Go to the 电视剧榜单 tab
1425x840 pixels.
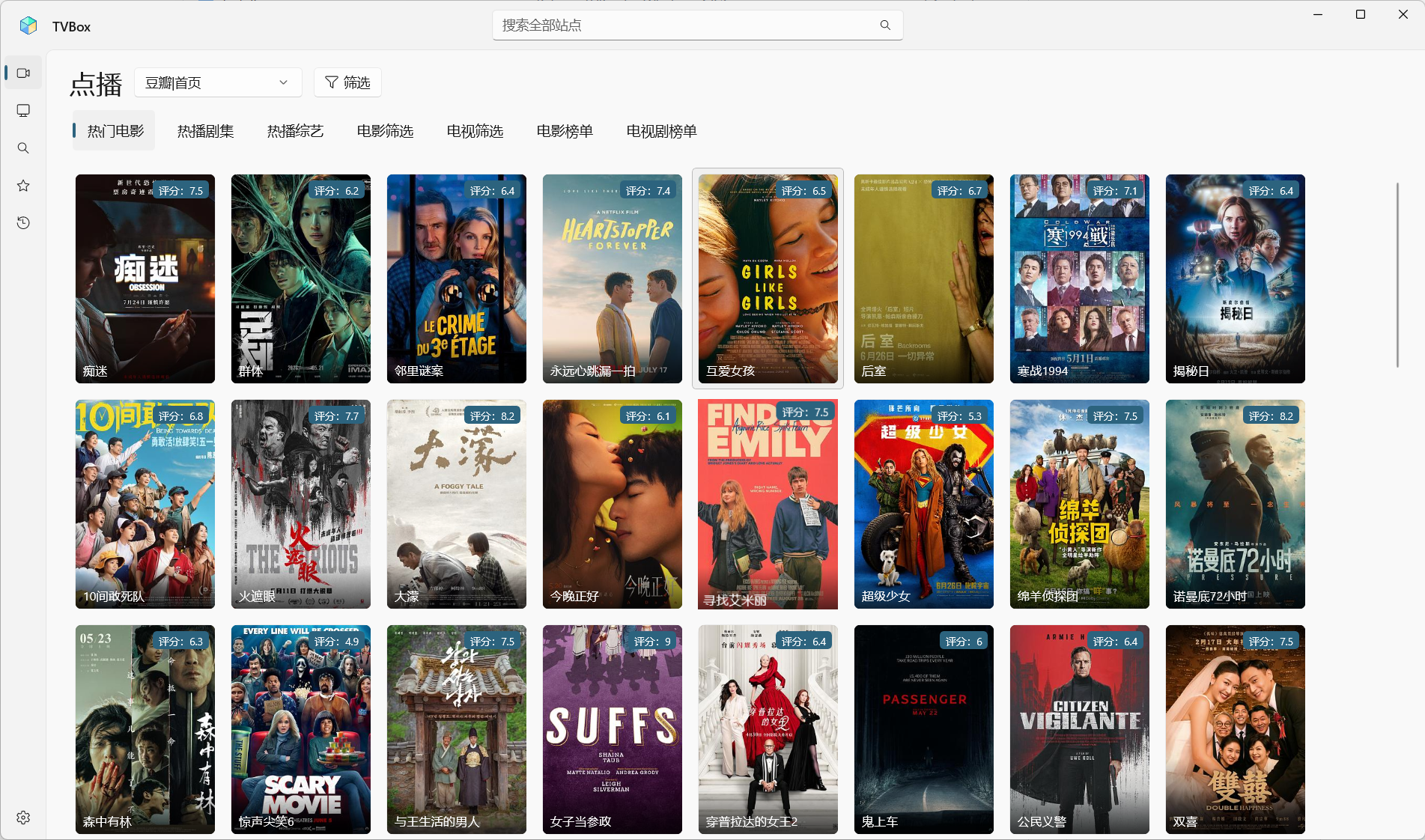pyautogui.click(x=661, y=131)
